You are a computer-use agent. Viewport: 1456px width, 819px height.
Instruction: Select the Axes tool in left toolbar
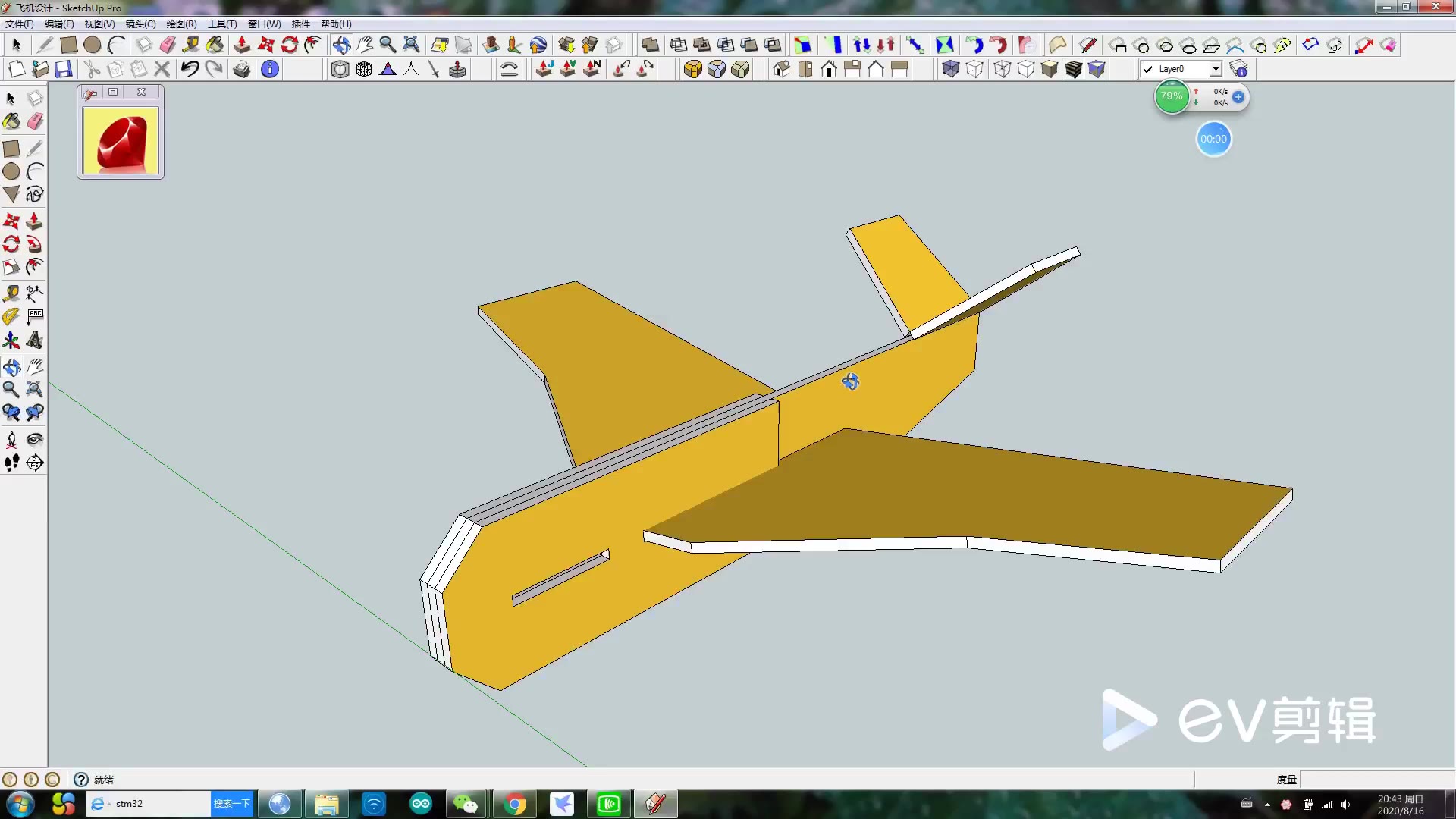click(x=11, y=340)
